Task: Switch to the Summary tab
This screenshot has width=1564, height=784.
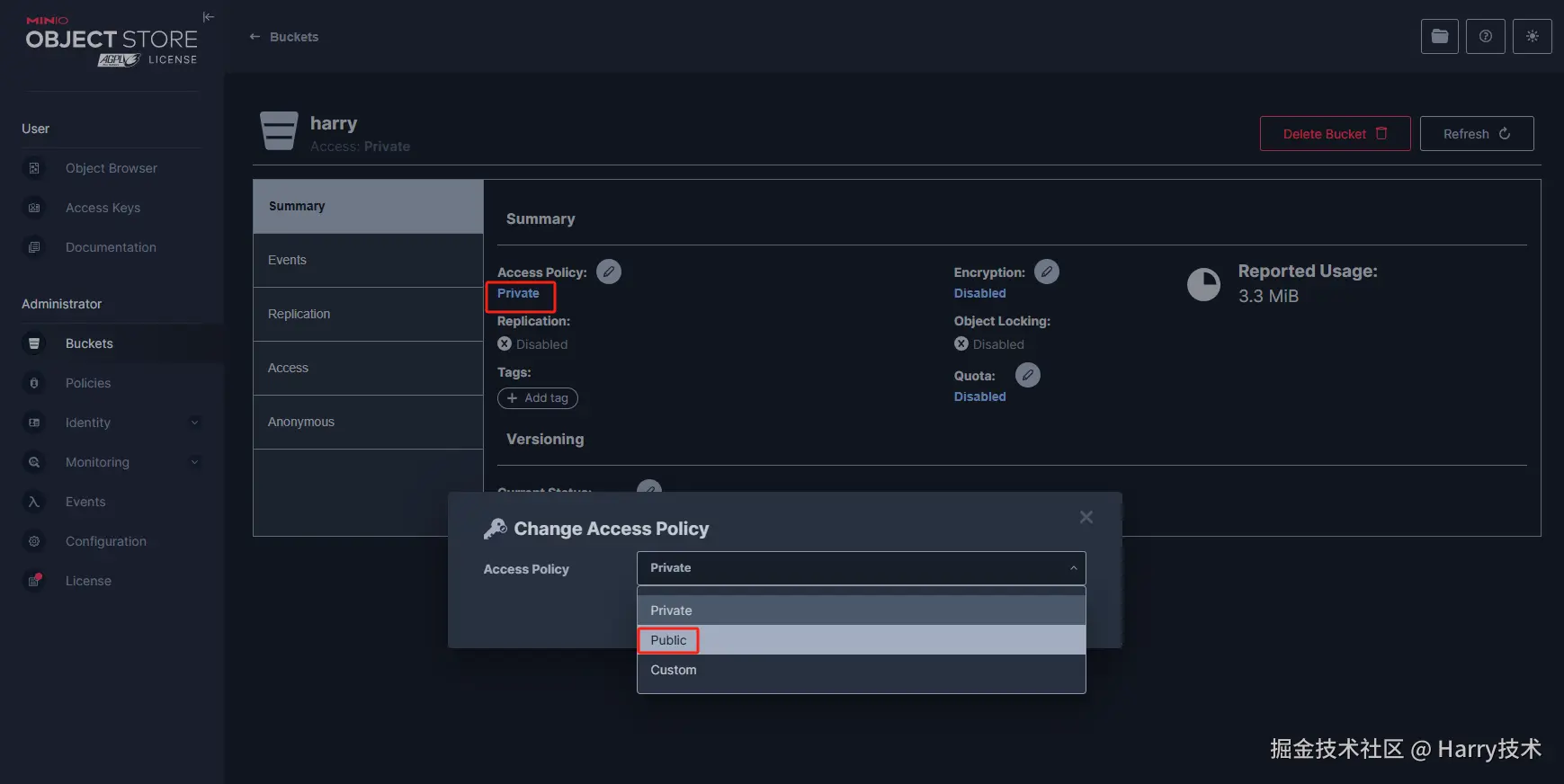Action: pyautogui.click(x=368, y=206)
